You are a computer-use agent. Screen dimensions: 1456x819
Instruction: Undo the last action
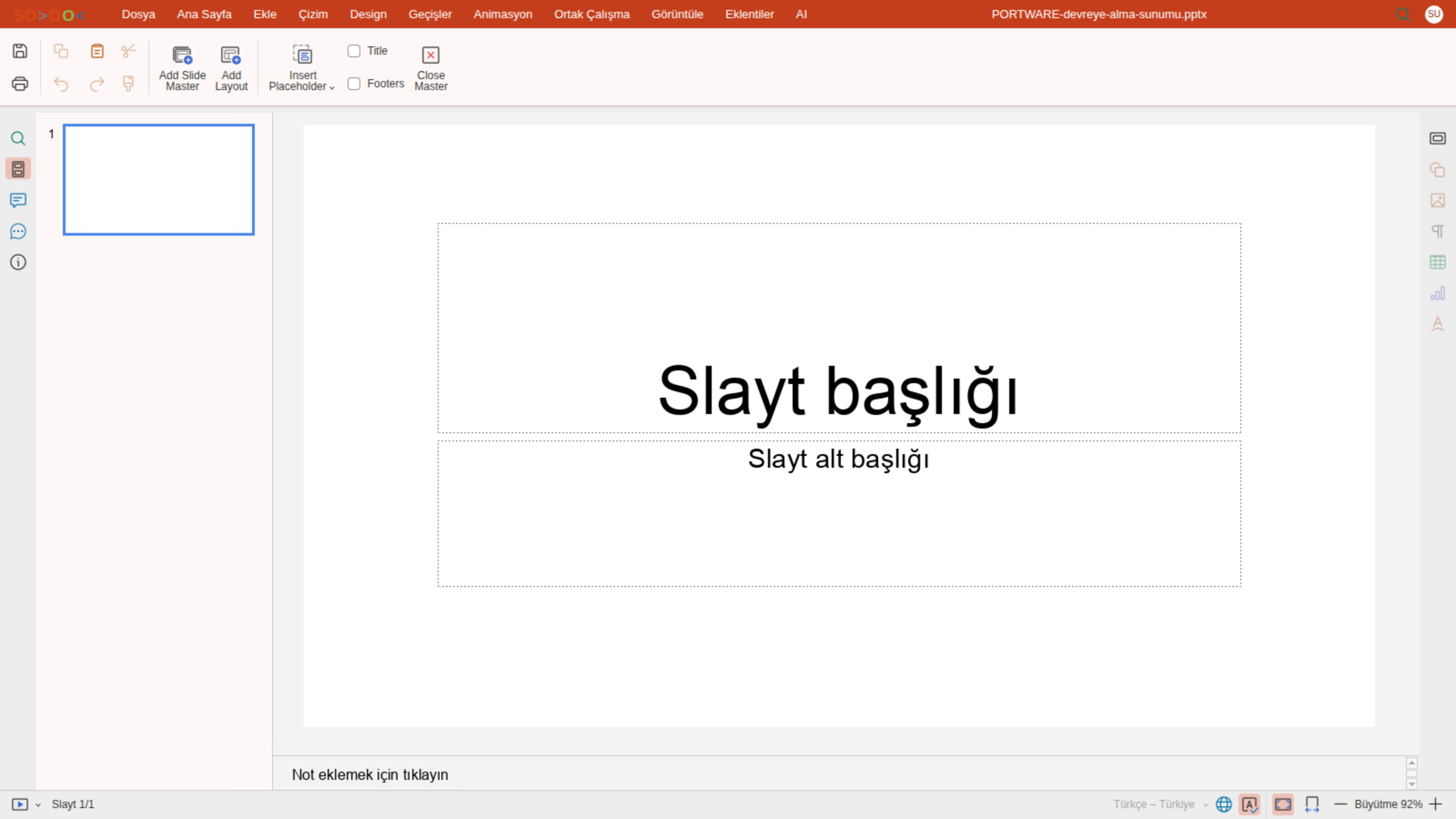point(61,84)
